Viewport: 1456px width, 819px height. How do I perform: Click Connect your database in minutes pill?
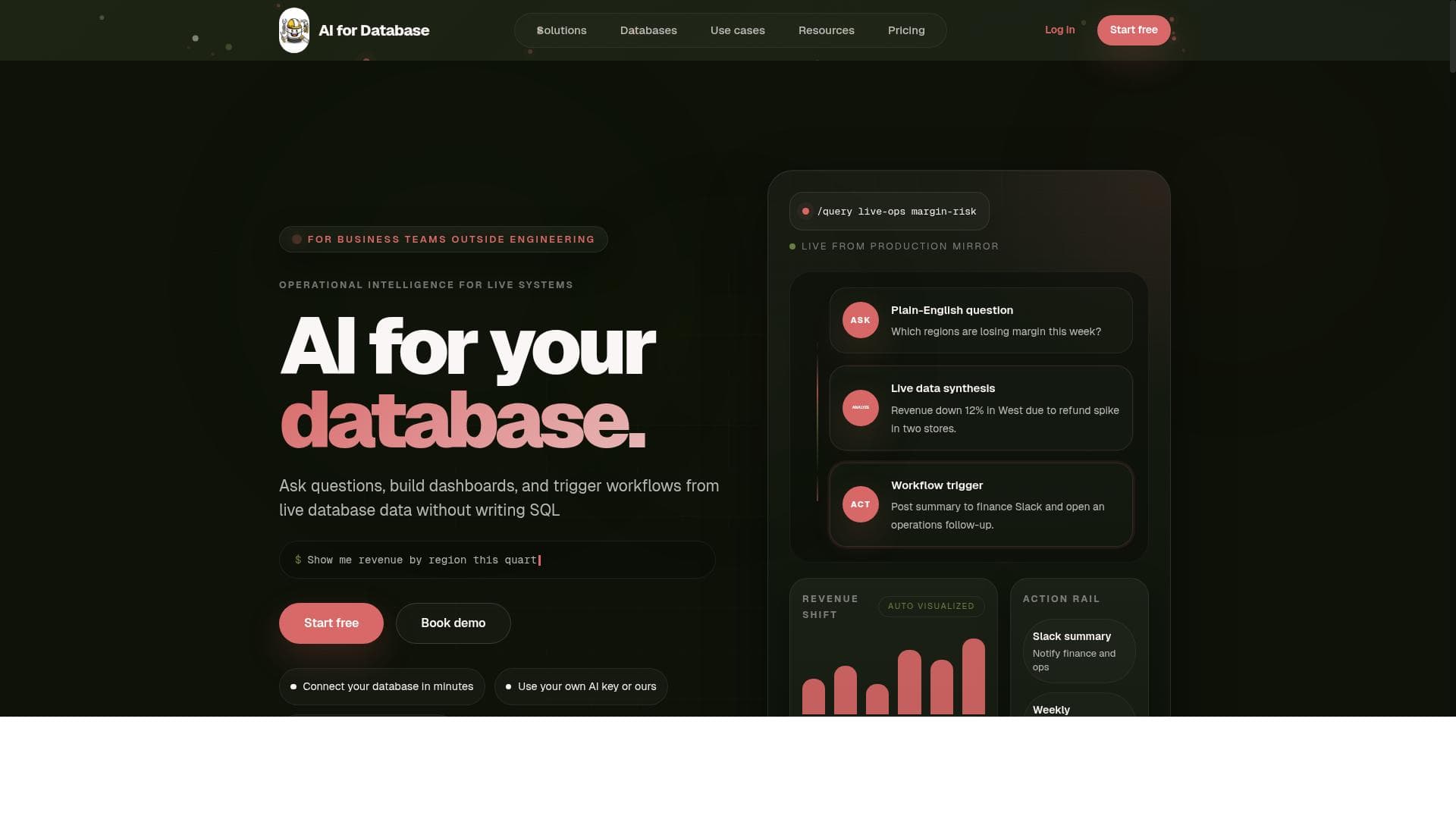click(381, 686)
